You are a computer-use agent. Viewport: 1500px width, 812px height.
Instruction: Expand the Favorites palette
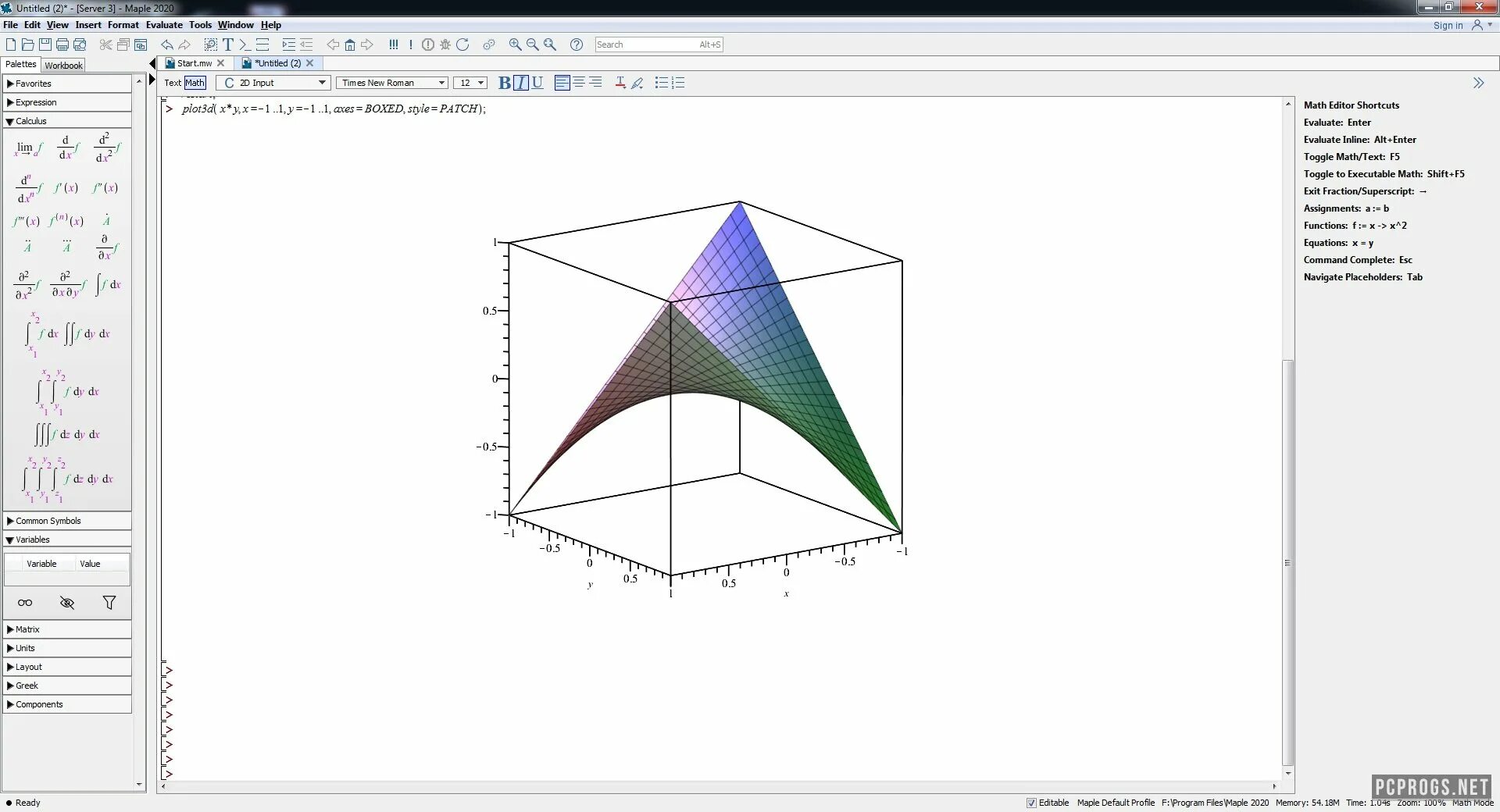(67, 84)
